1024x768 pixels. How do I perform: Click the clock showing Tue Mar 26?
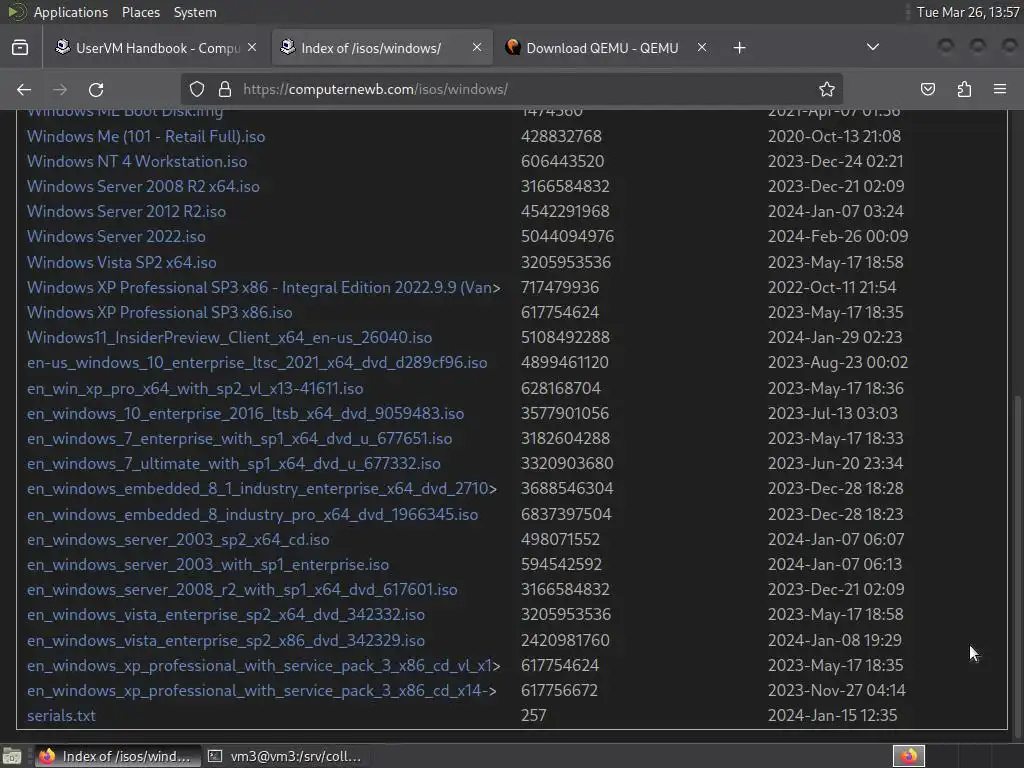pos(968,12)
